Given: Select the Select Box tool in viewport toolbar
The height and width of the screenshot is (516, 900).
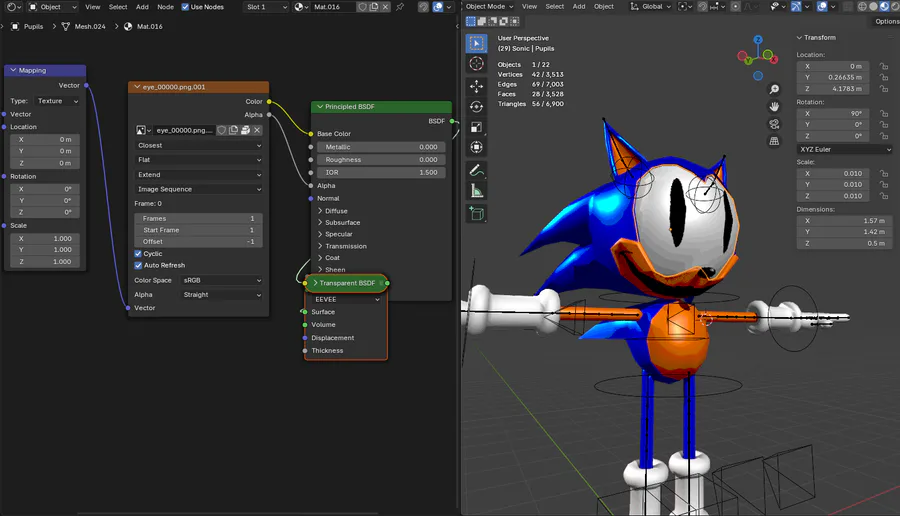Looking at the screenshot, I should tap(476, 43).
